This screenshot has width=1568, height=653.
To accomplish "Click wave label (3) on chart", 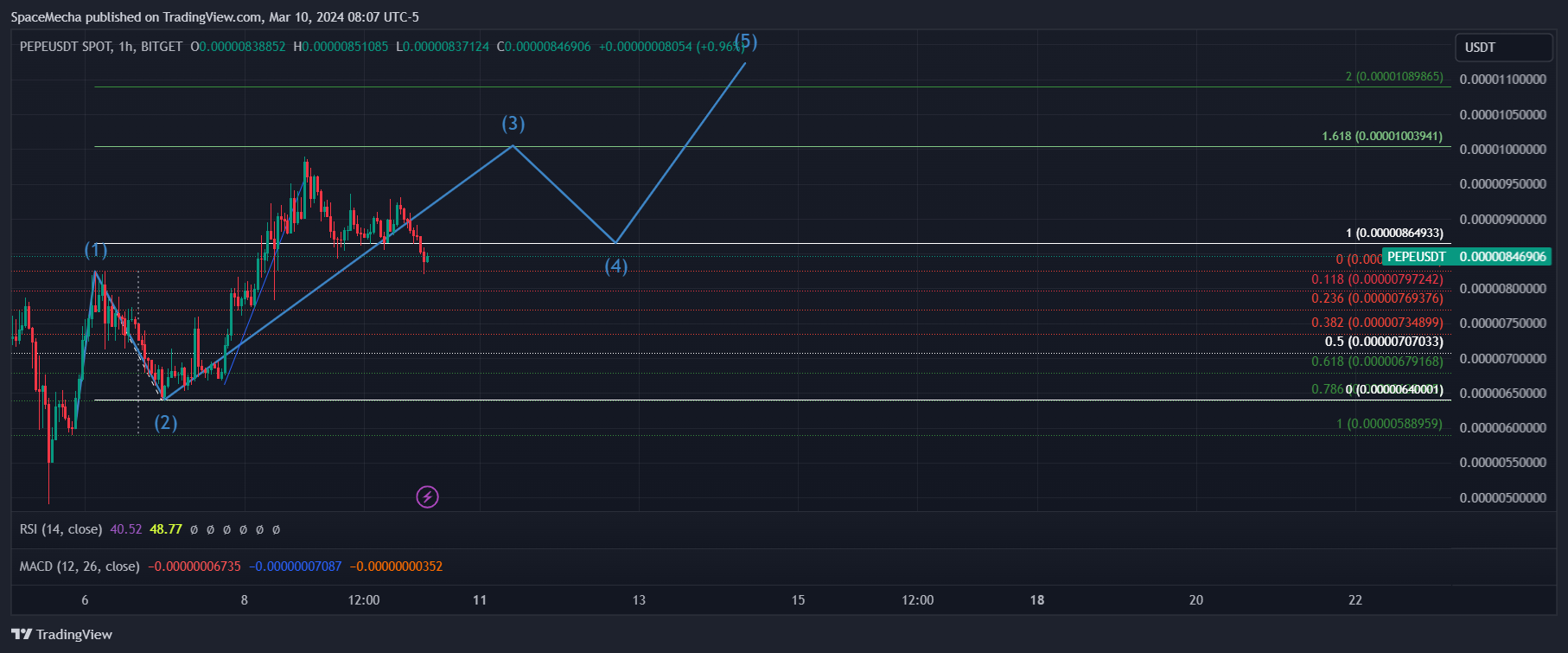I will click(513, 124).
